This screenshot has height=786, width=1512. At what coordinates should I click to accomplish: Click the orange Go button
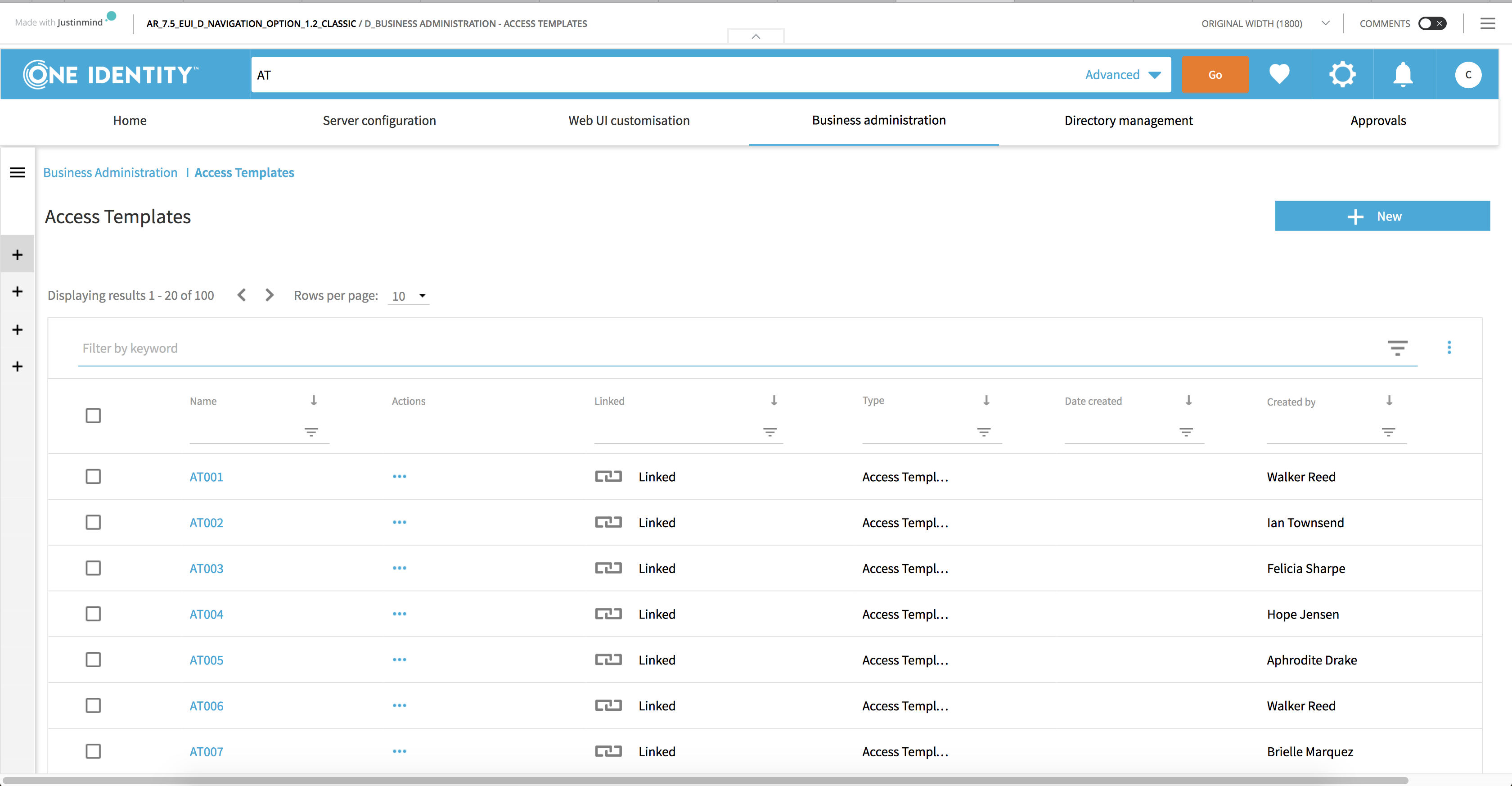click(x=1215, y=75)
